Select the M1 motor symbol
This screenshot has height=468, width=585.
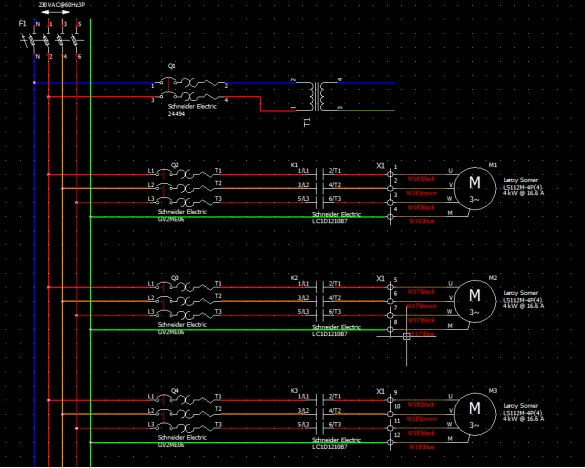475,188
